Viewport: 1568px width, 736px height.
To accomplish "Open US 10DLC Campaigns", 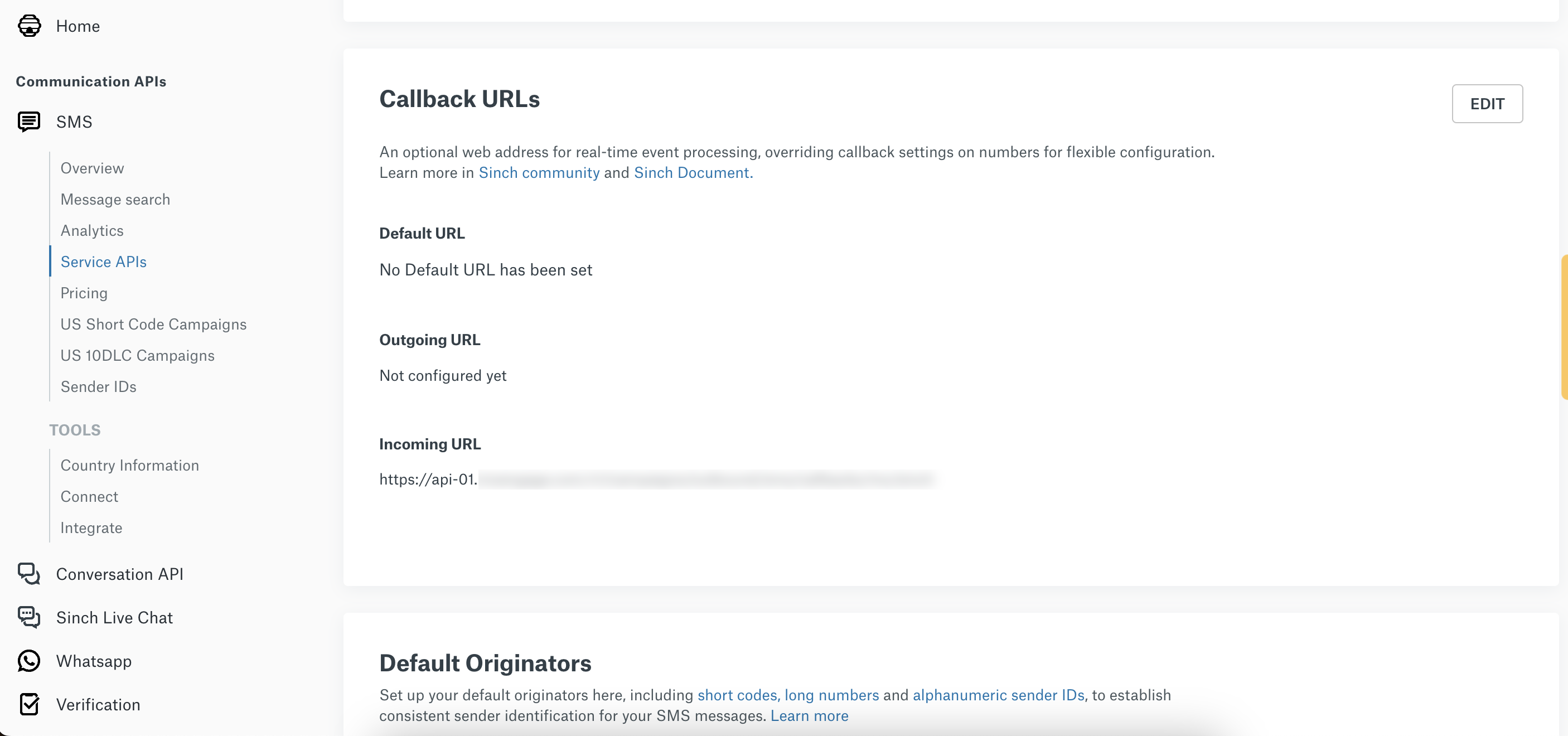I will (138, 356).
